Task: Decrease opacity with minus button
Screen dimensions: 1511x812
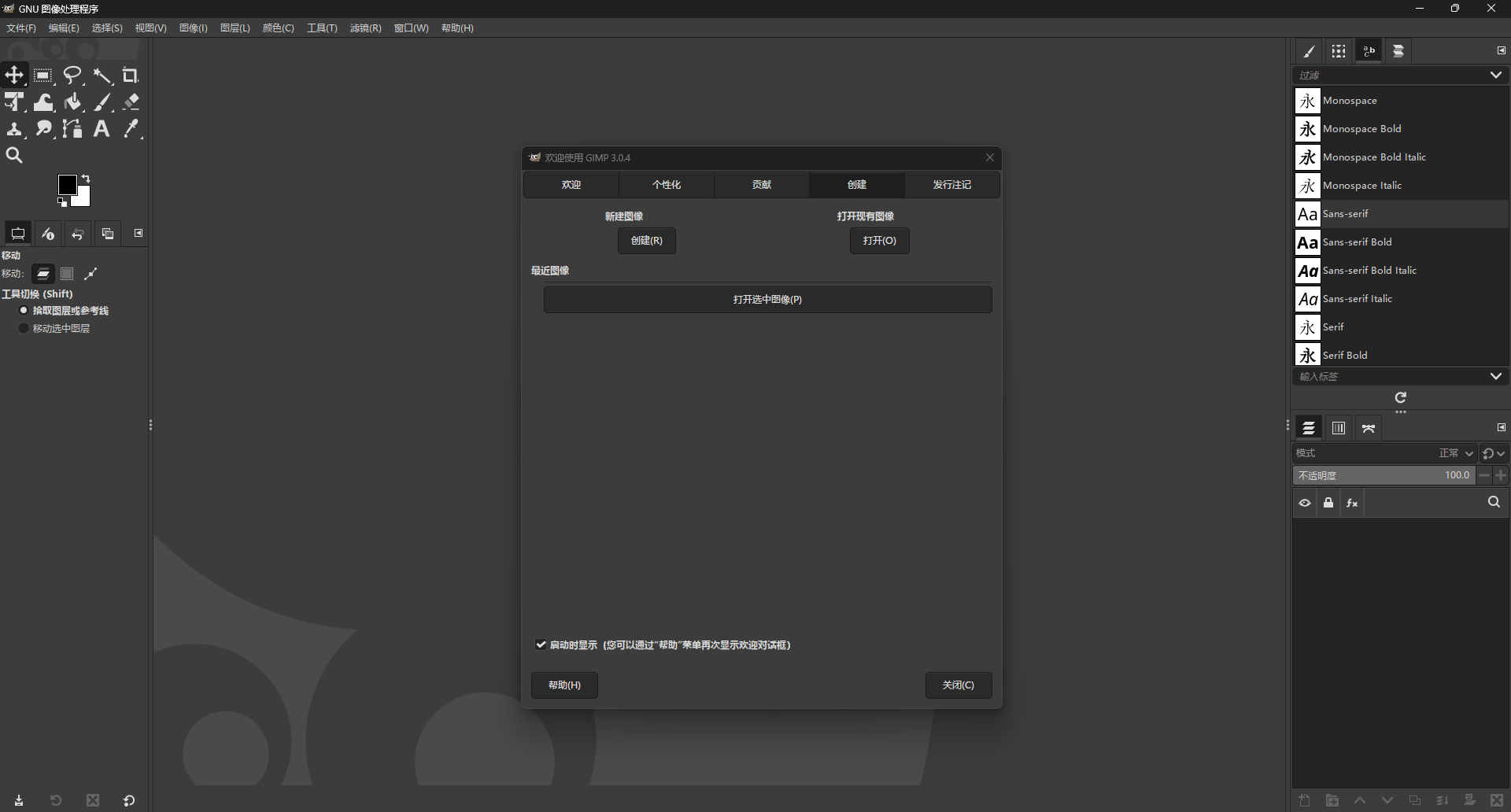Action: (x=1484, y=475)
